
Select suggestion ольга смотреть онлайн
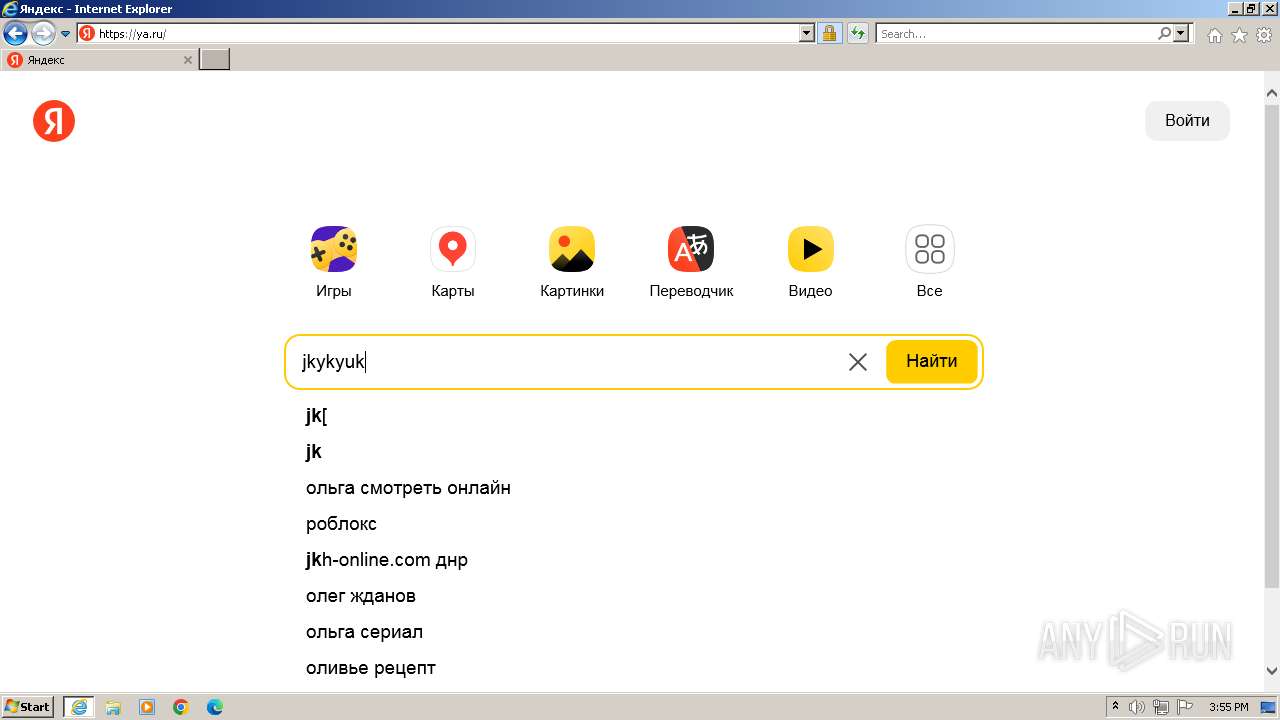[x=408, y=488]
